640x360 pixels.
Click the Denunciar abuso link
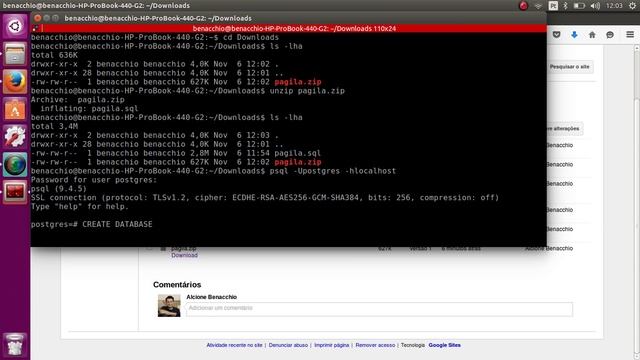coord(288,345)
